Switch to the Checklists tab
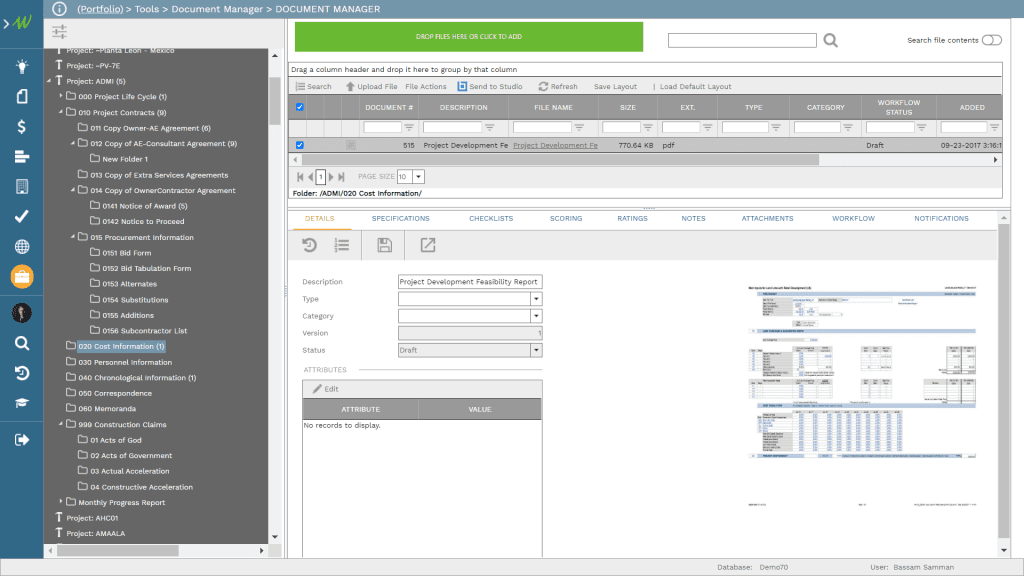Image resolution: width=1024 pixels, height=576 pixels. [491, 219]
